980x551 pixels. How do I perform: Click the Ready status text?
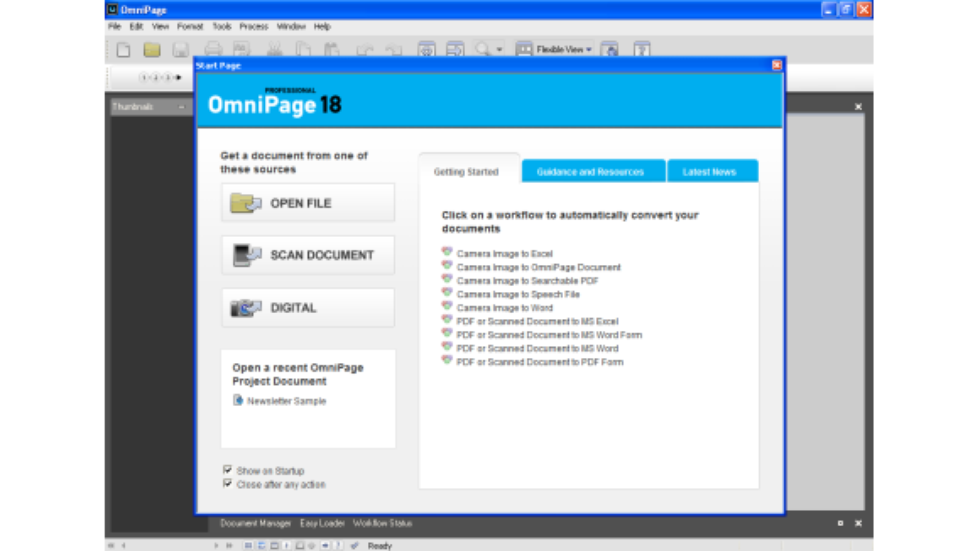coord(380,546)
